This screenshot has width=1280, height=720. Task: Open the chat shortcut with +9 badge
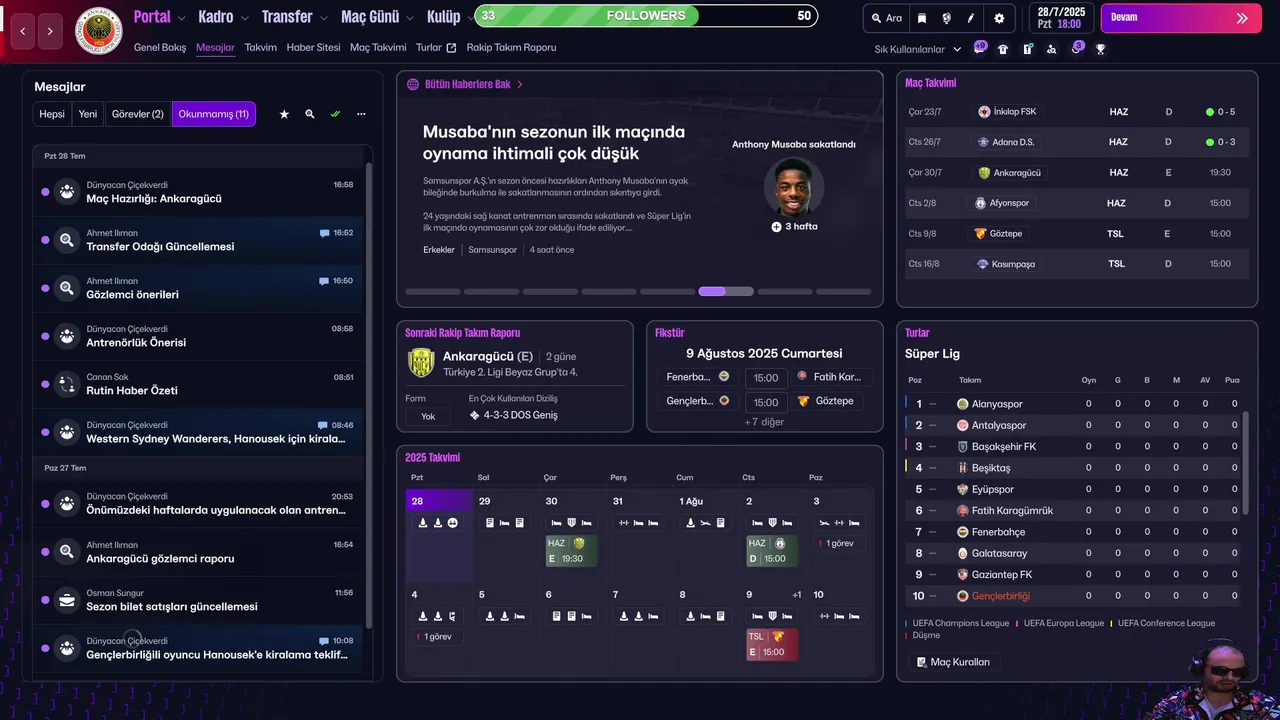tap(980, 48)
